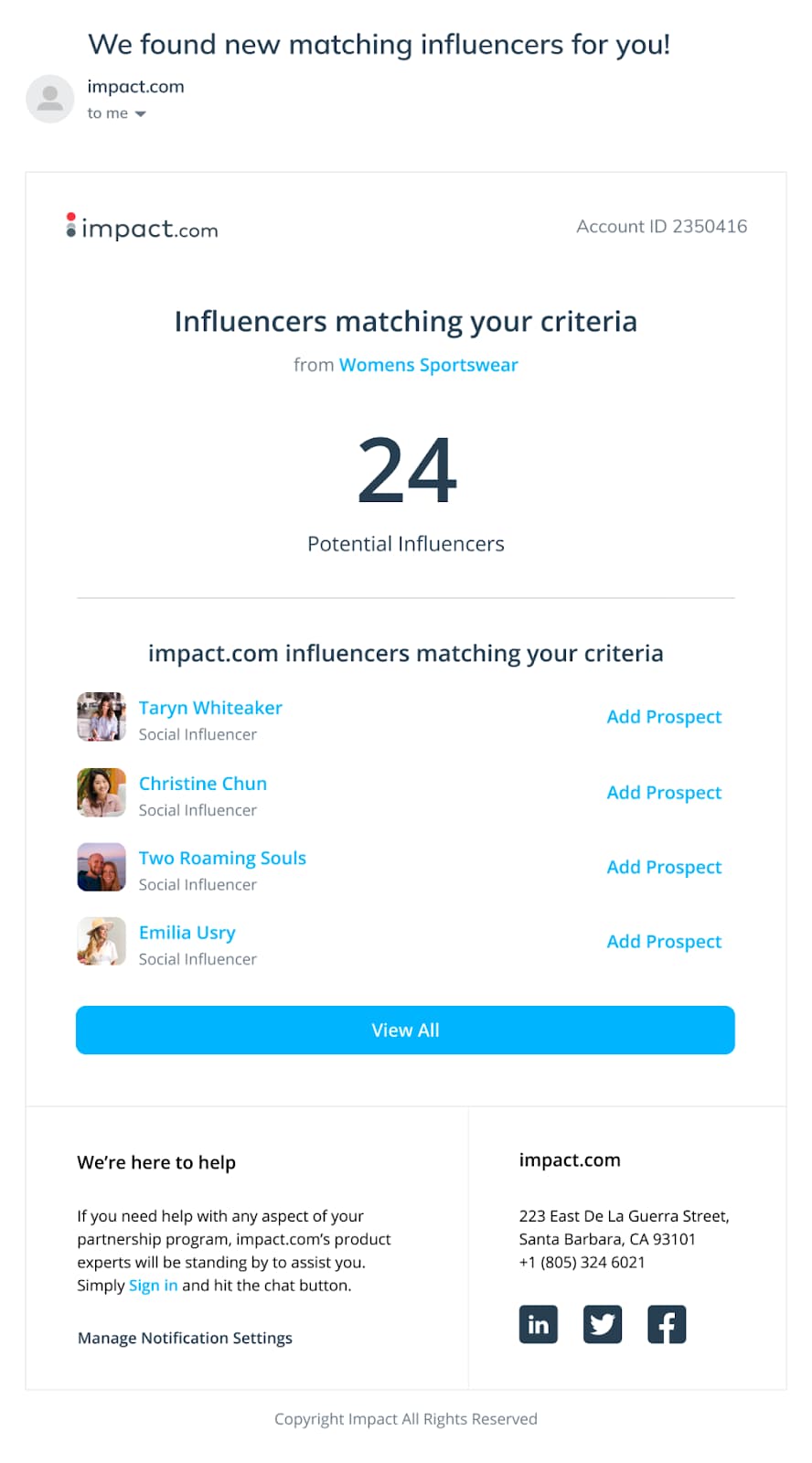Image resolution: width=812 pixels, height=1463 pixels.
Task: Open the LinkedIn social icon
Action: pyautogui.click(x=539, y=1324)
